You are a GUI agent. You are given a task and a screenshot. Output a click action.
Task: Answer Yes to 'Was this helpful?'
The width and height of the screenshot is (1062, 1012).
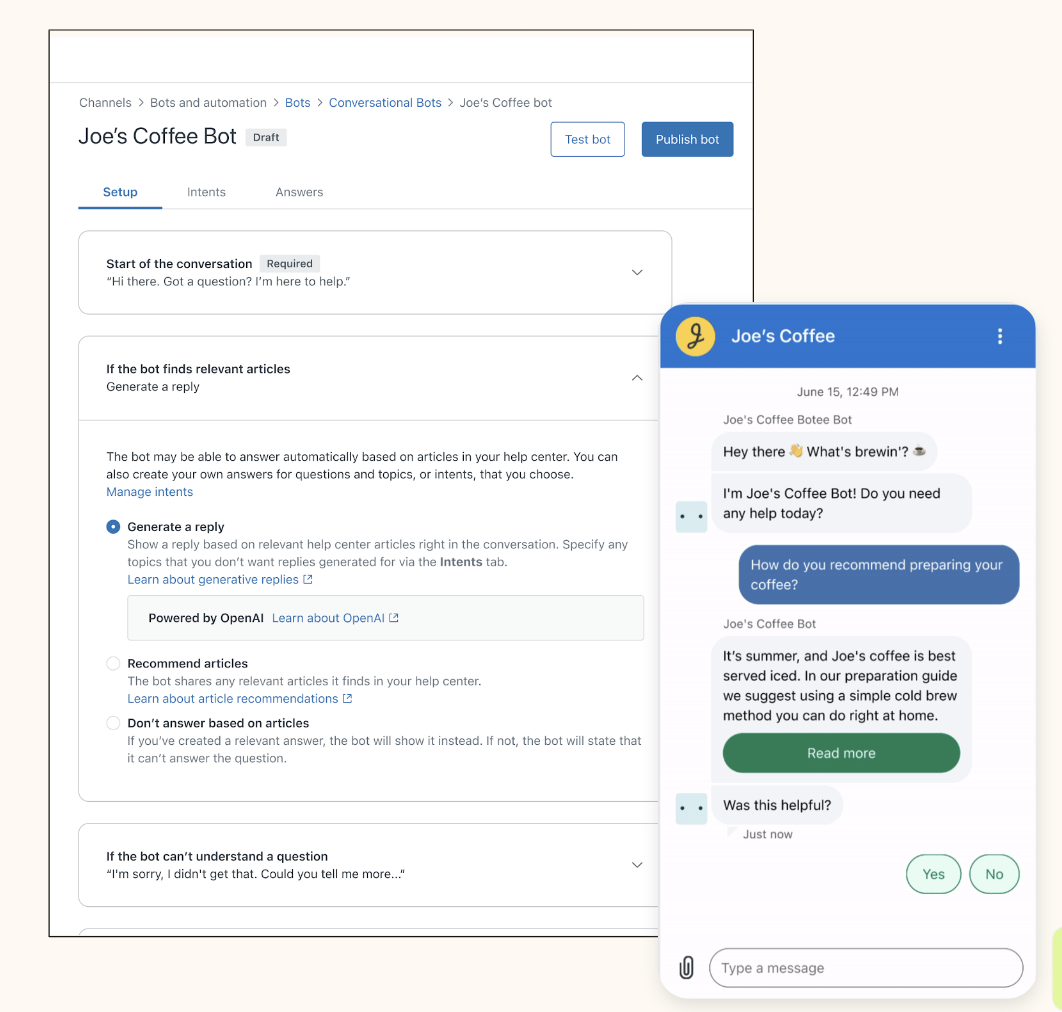coord(933,874)
